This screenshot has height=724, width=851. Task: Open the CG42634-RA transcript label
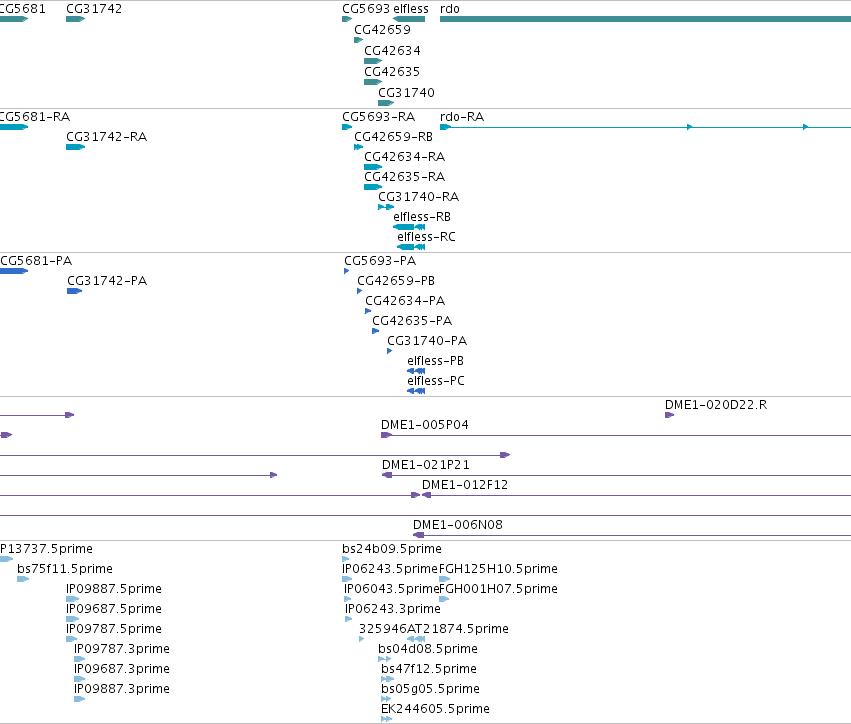[x=404, y=157]
